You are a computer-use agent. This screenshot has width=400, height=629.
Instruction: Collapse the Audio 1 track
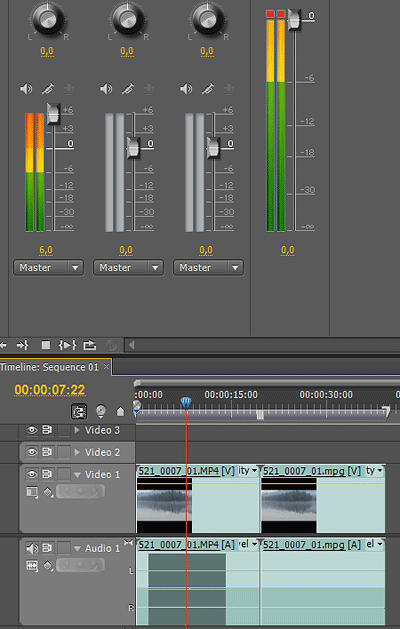77,548
